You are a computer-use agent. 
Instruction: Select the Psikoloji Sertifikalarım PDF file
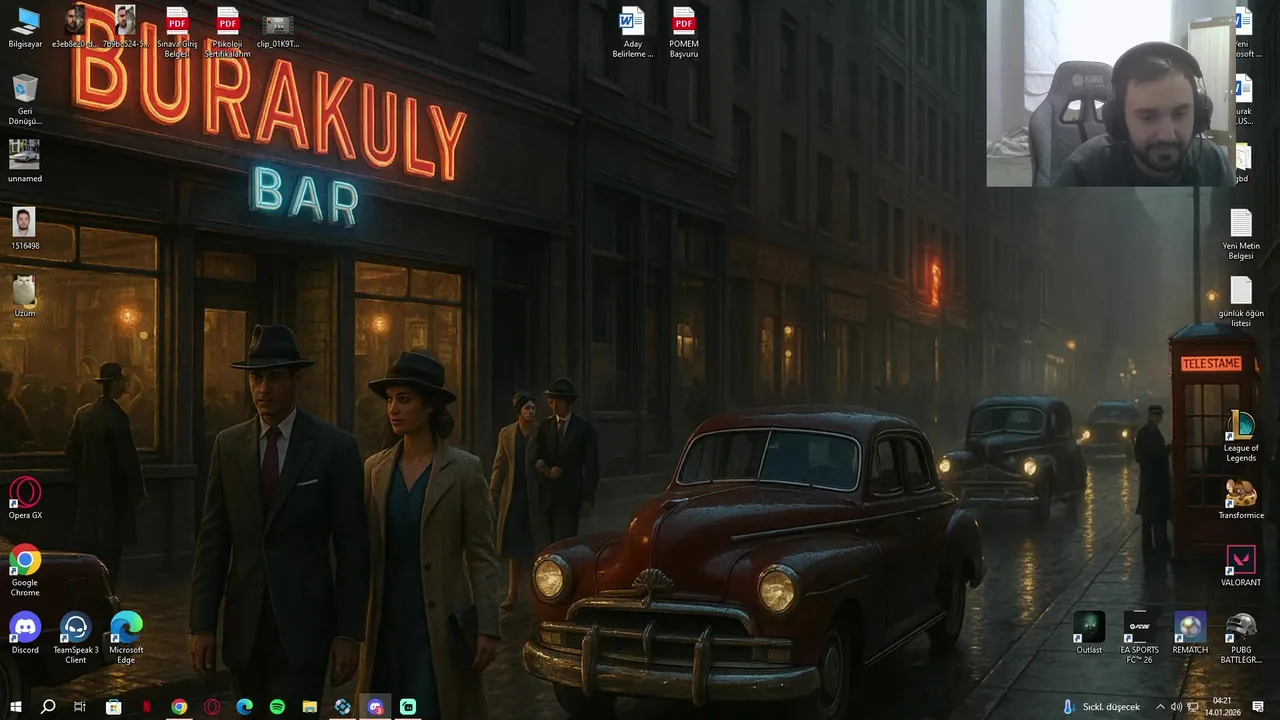point(228,32)
